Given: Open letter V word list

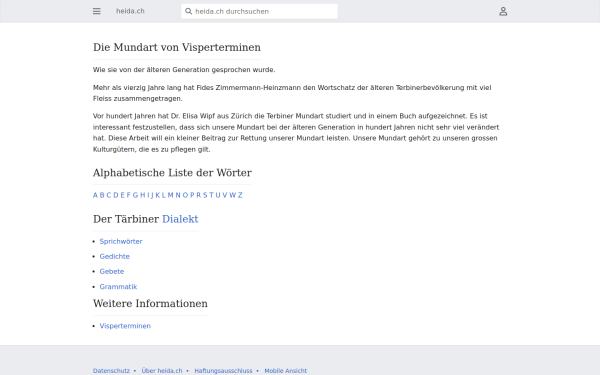Looking at the screenshot, I should coord(225,195).
